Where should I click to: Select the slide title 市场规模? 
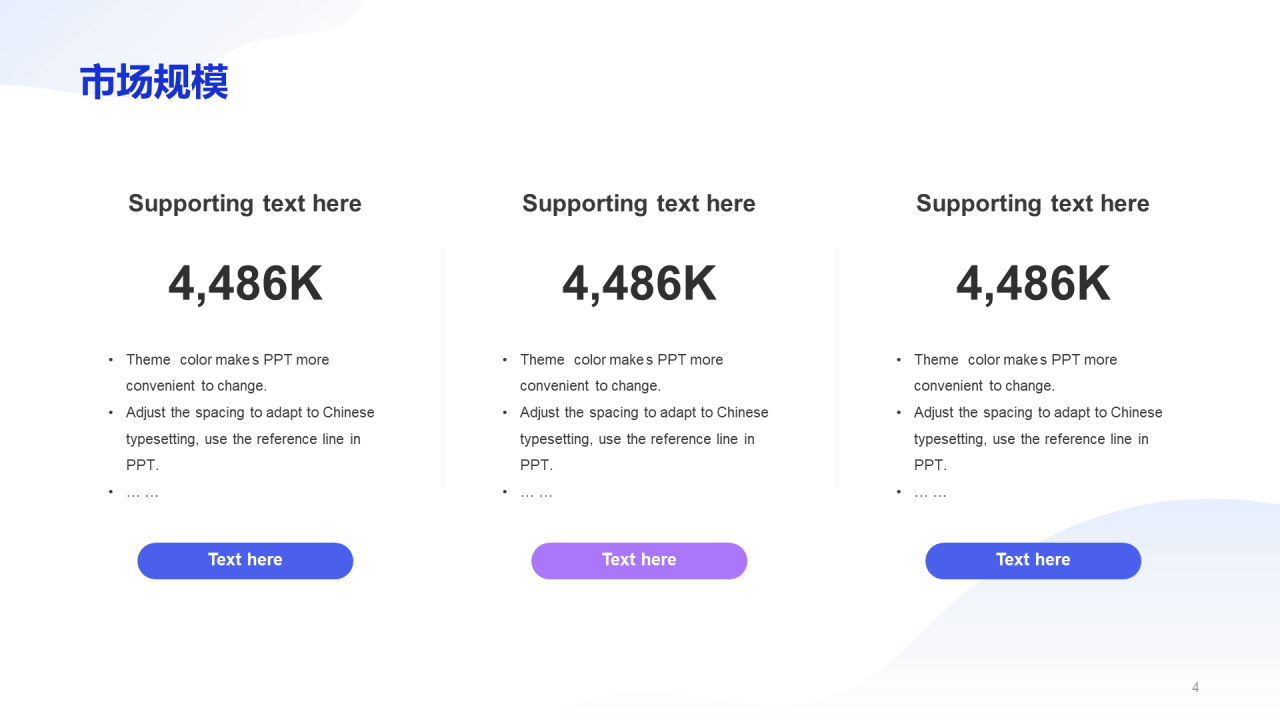tap(154, 82)
